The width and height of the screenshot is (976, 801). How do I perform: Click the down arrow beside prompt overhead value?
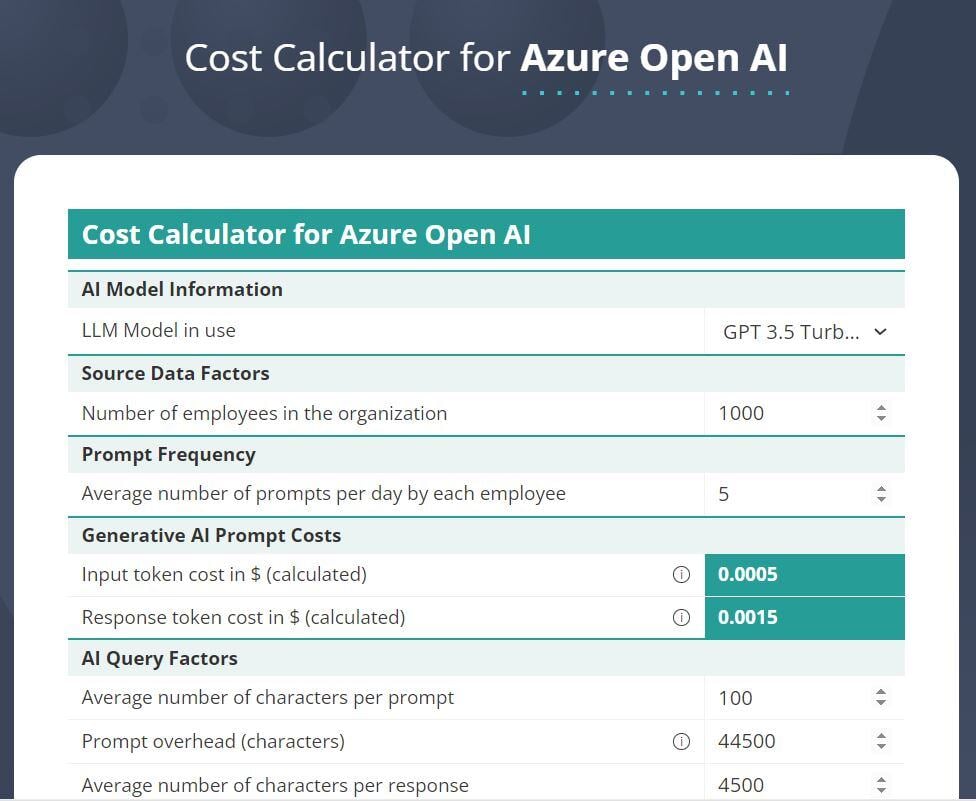click(880, 747)
